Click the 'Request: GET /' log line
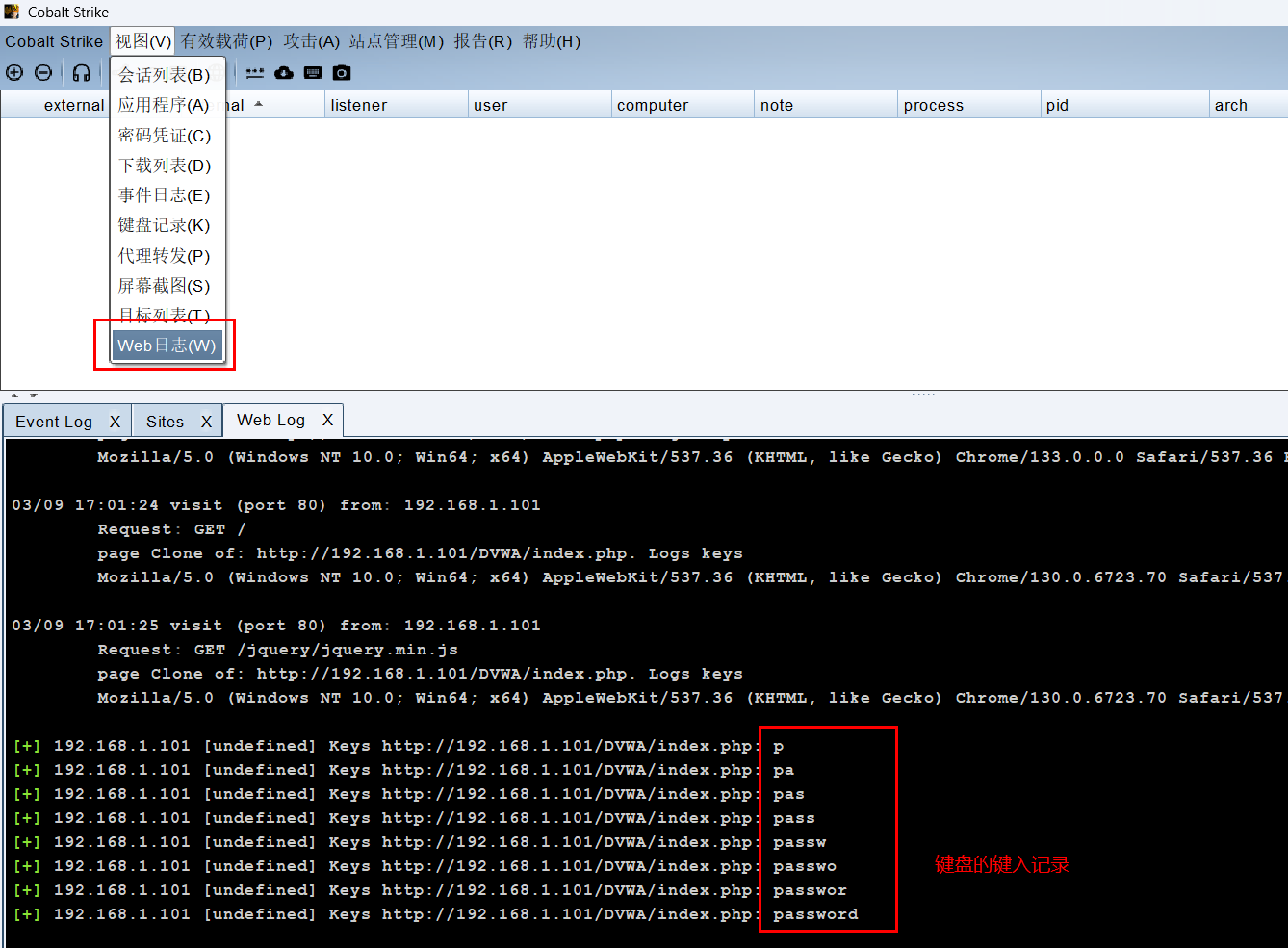The height and width of the screenshot is (948, 1288). pos(171,529)
